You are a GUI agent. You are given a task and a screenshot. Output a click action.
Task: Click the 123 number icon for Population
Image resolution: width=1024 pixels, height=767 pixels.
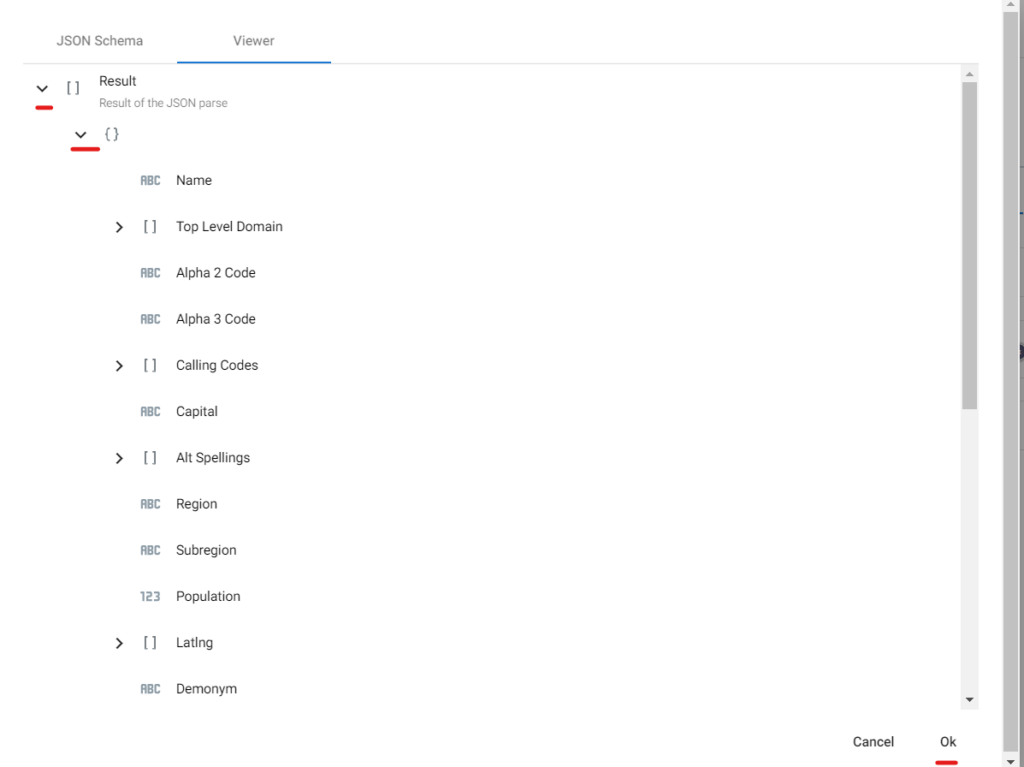coord(150,596)
